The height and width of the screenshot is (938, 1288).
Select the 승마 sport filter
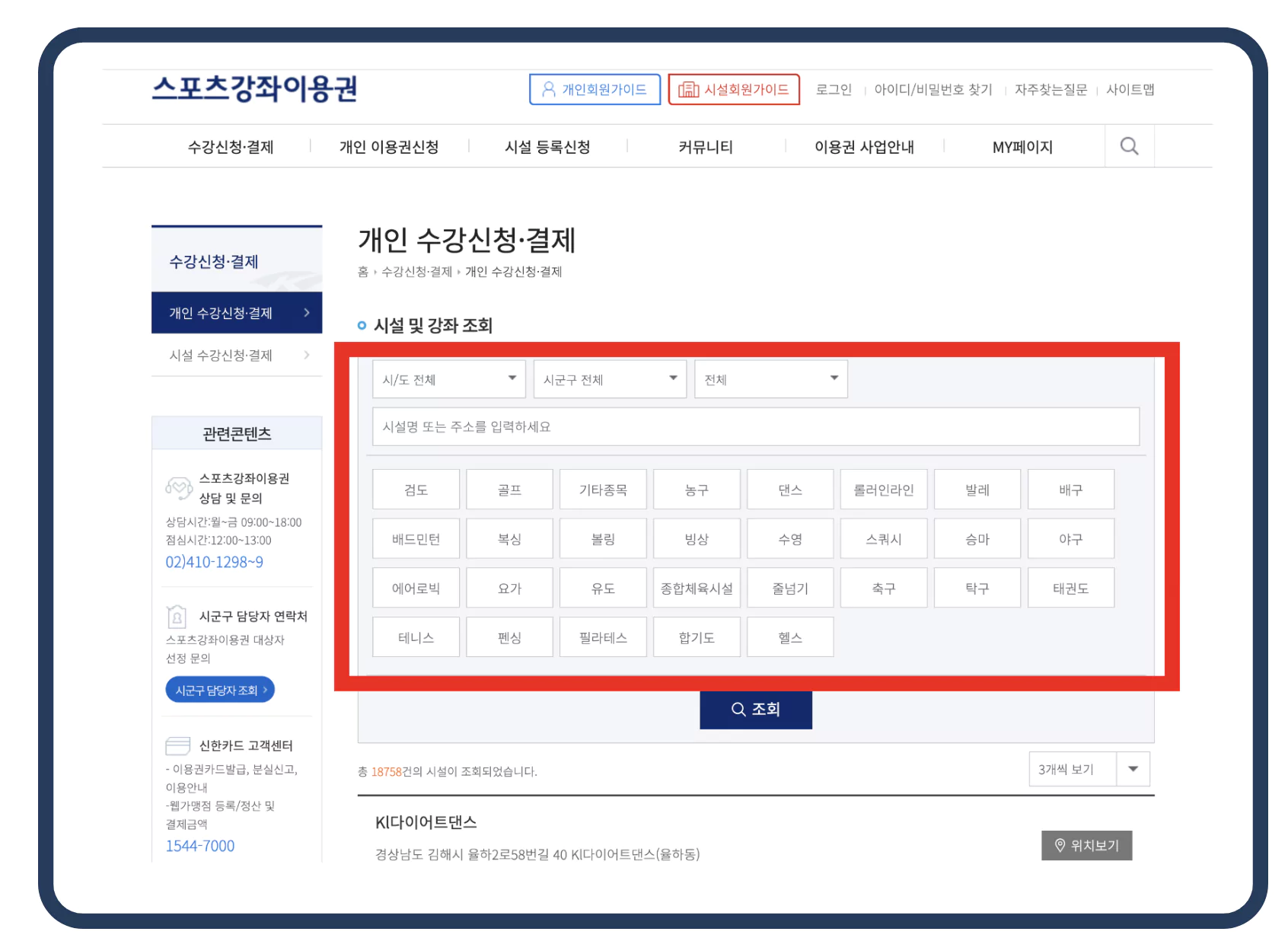coord(977,539)
